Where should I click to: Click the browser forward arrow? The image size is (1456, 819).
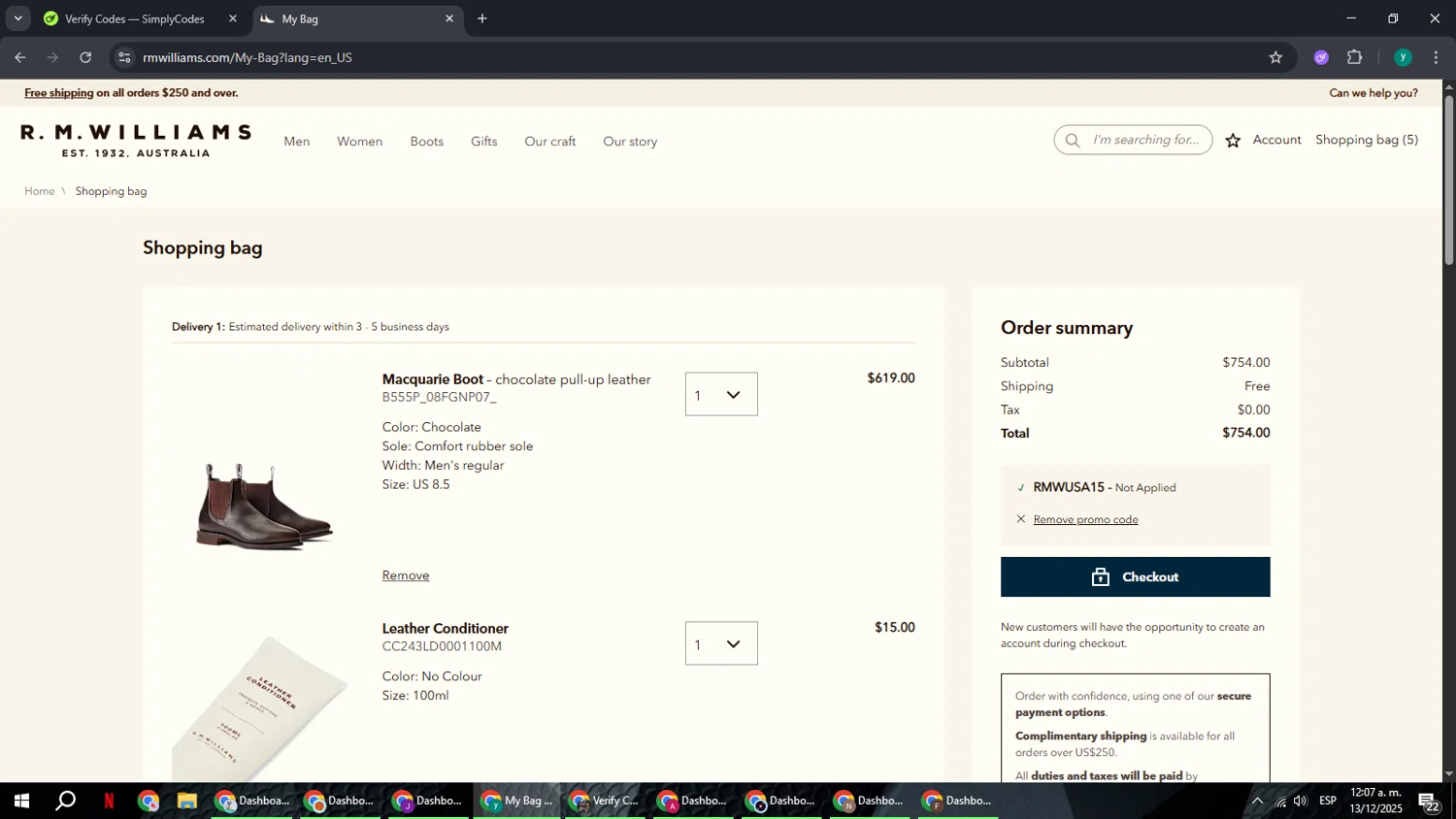click(53, 57)
